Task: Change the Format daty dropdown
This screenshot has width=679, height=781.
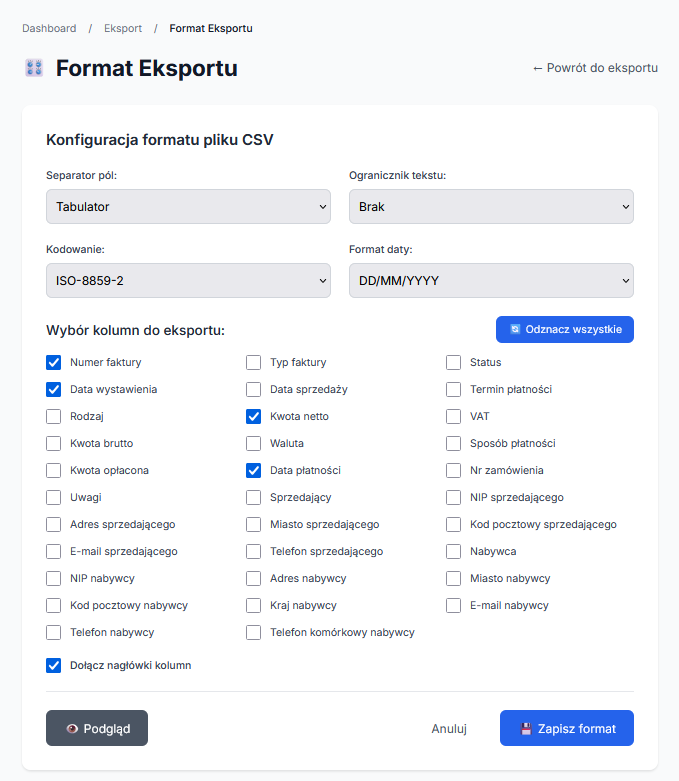Action: [491, 281]
